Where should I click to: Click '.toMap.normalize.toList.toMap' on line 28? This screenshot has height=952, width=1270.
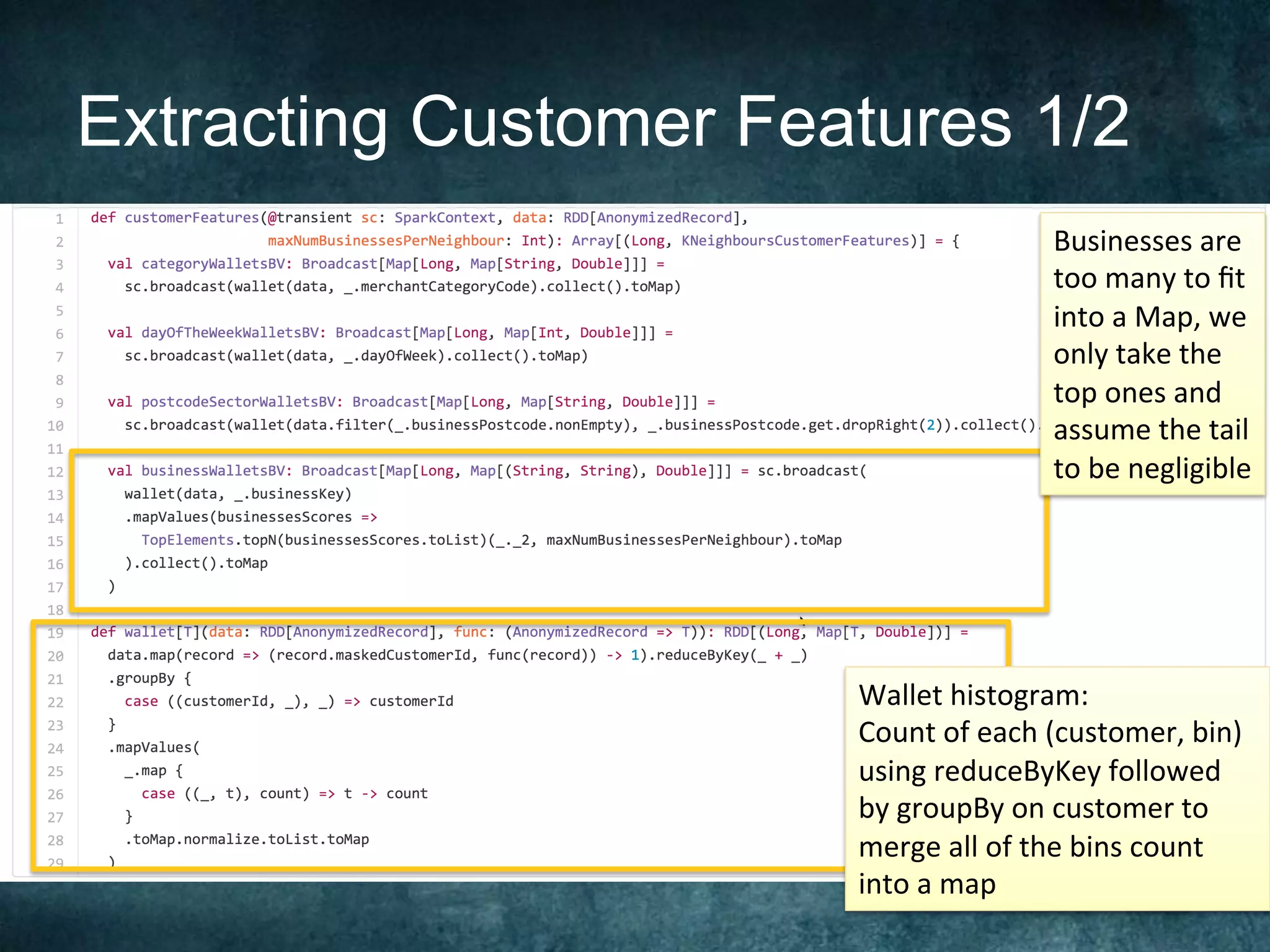(247, 840)
